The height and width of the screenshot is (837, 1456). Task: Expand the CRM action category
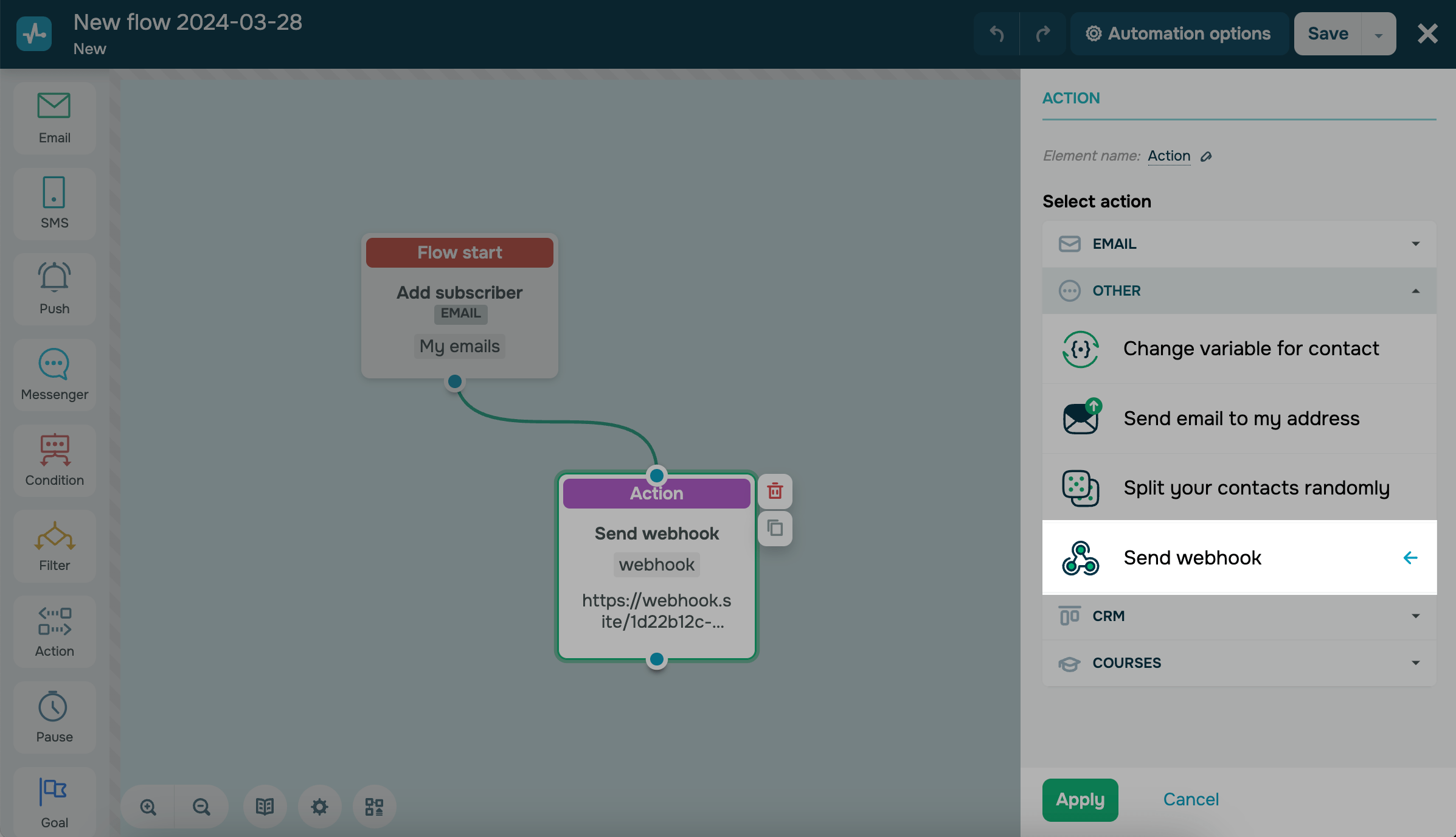tap(1239, 616)
